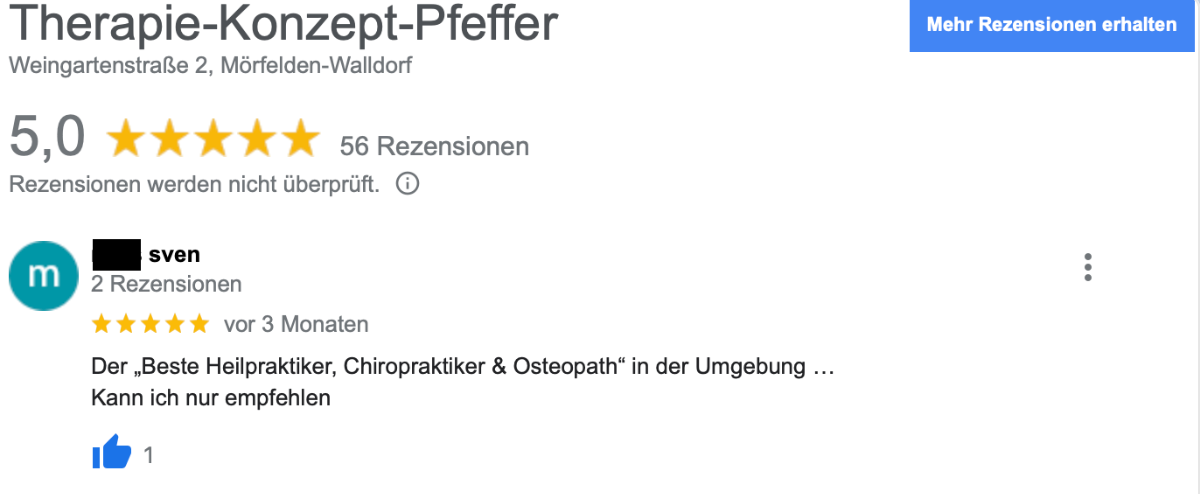Open reviewer profile name 'sven'
This screenshot has width=1200, height=494.
174,255
